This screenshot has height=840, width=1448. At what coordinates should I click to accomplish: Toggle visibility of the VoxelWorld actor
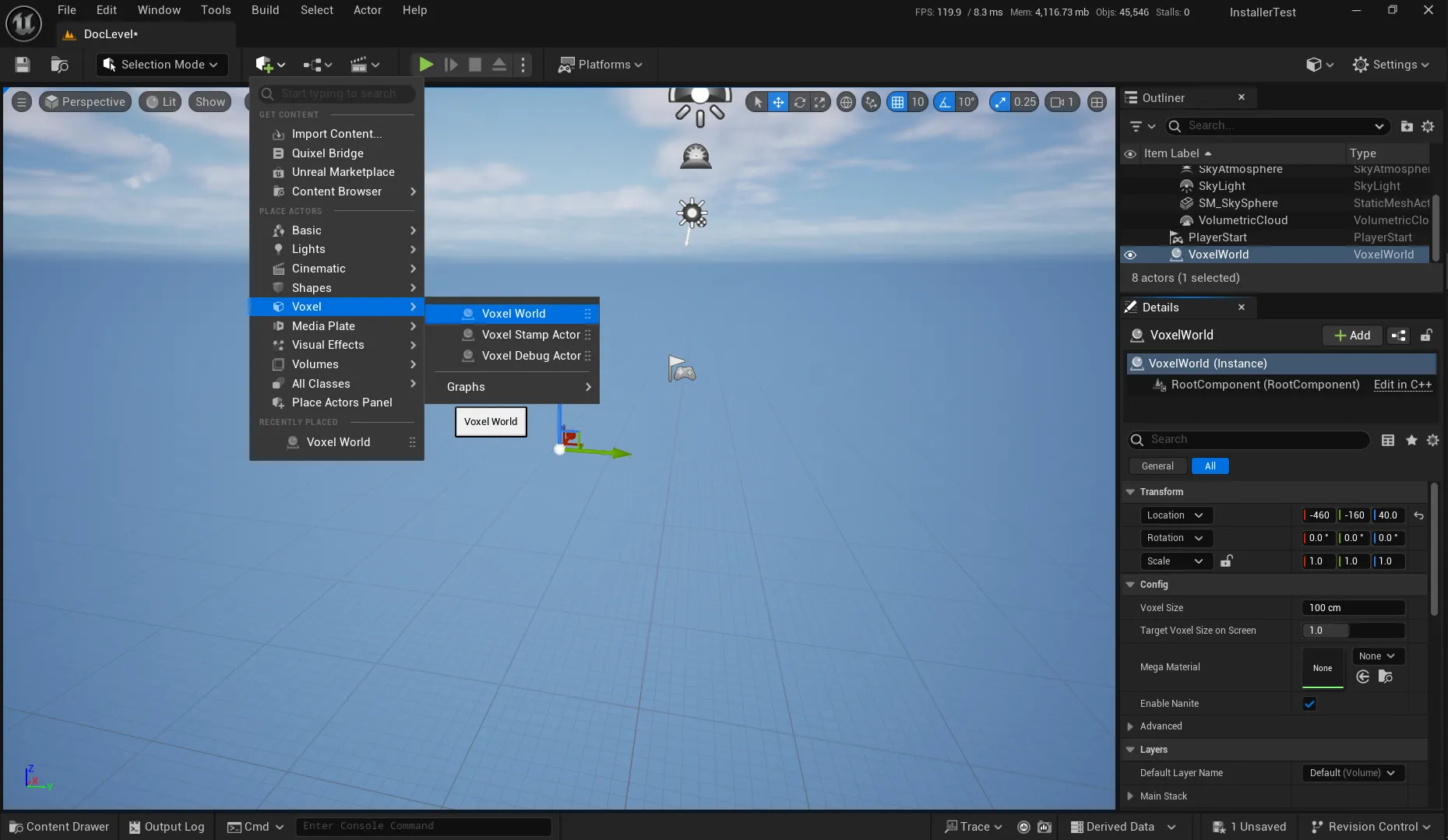click(1130, 255)
